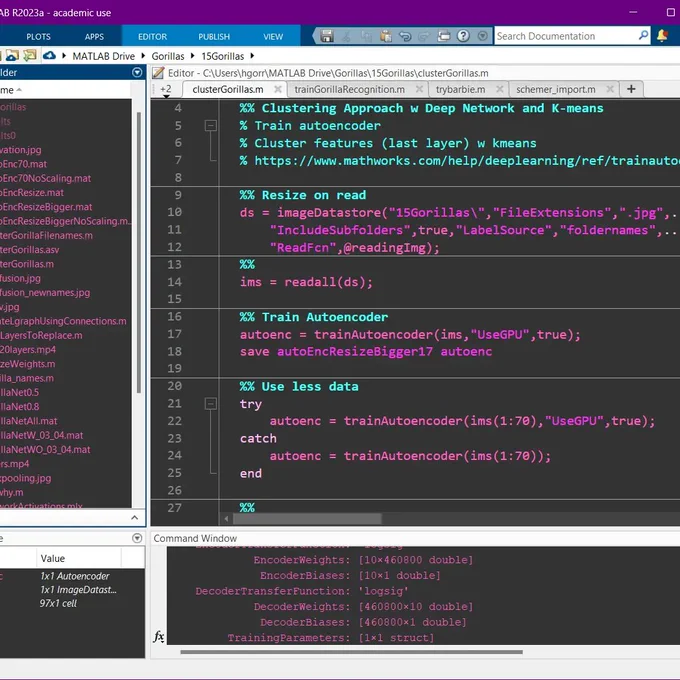The height and width of the screenshot is (680, 680).
Task: Close the trybarbie.m tab
Action: [x=500, y=89]
